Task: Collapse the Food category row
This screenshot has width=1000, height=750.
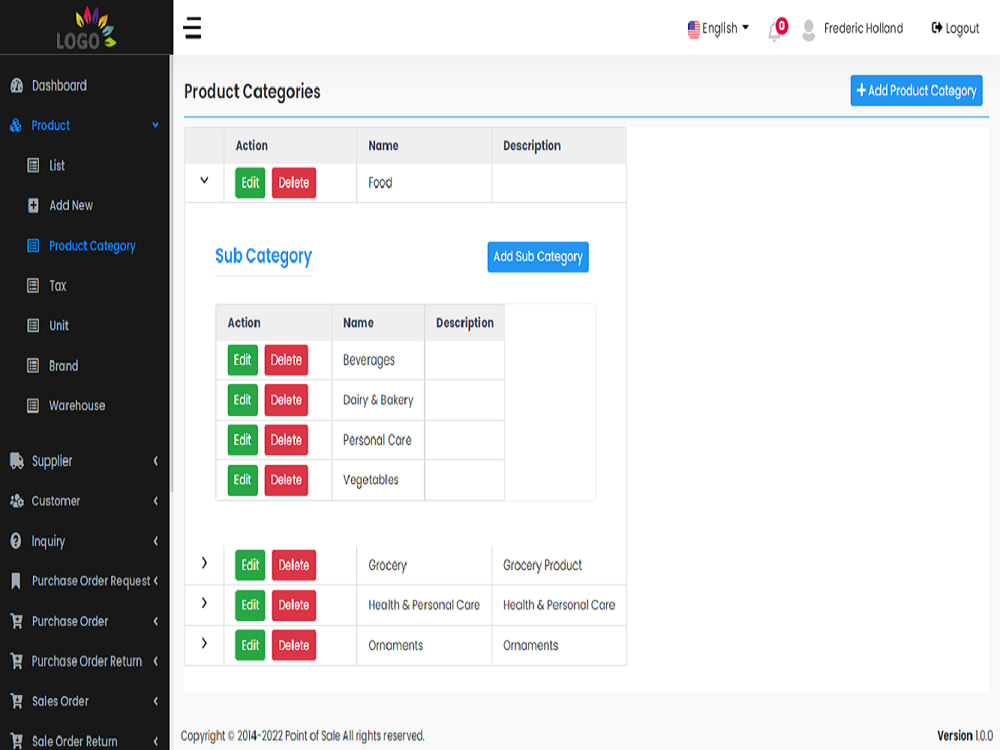Action: (204, 180)
